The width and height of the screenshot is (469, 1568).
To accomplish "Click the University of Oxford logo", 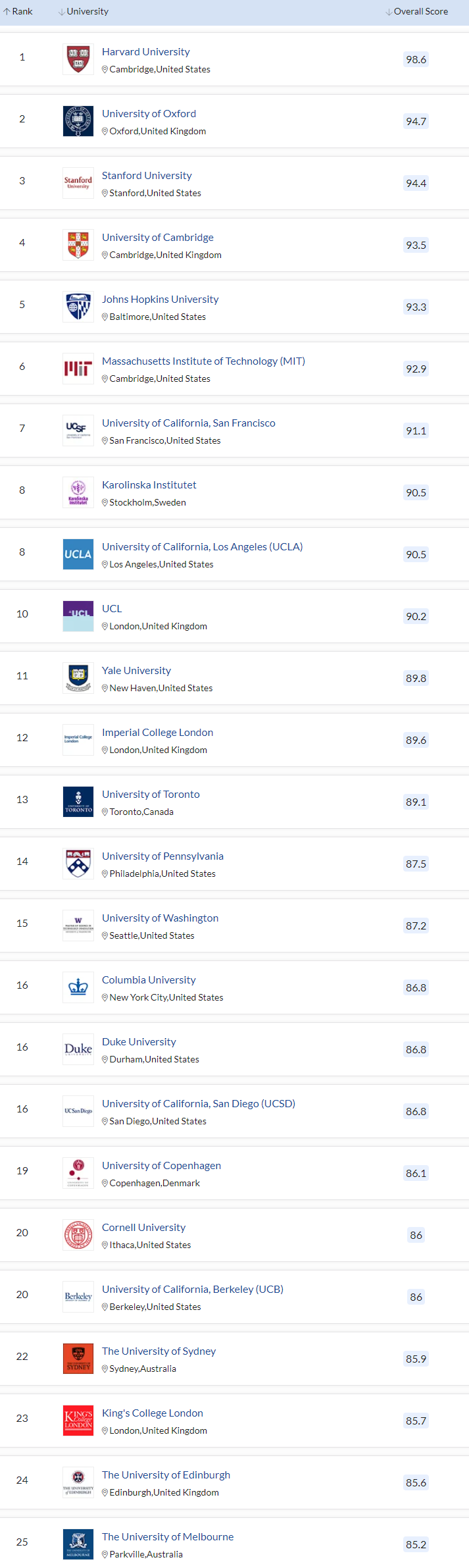I will [78, 121].
